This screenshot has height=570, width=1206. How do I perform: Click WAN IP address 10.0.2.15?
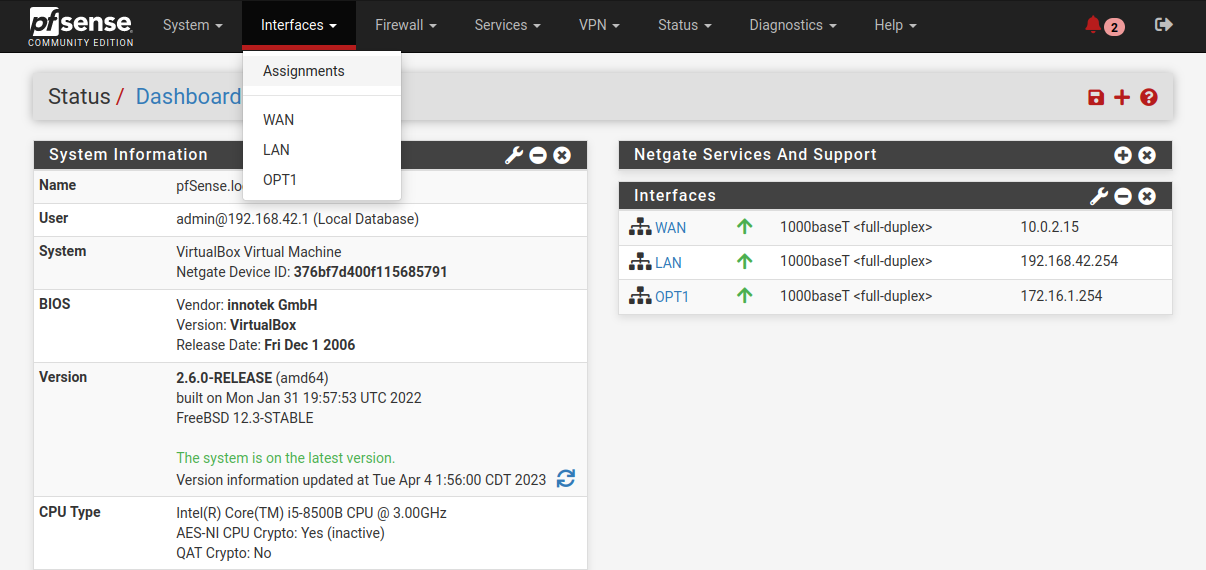pyautogui.click(x=1049, y=227)
